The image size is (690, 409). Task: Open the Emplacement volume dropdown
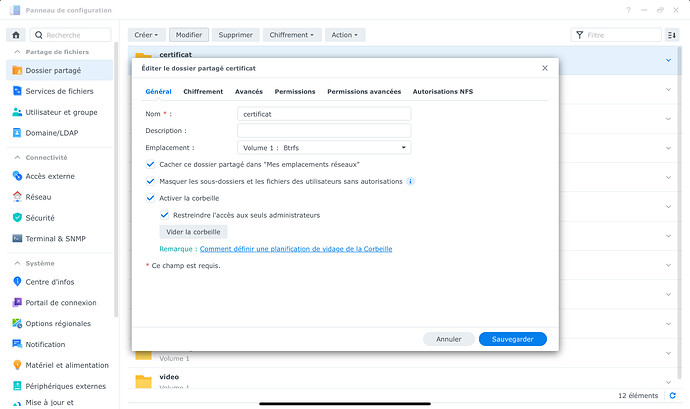click(x=324, y=147)
